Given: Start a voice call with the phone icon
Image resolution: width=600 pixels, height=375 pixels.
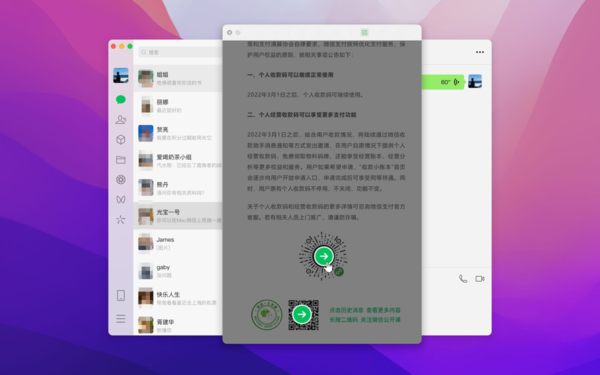Looking at the screenshot, I should click(x=463, y=279).
